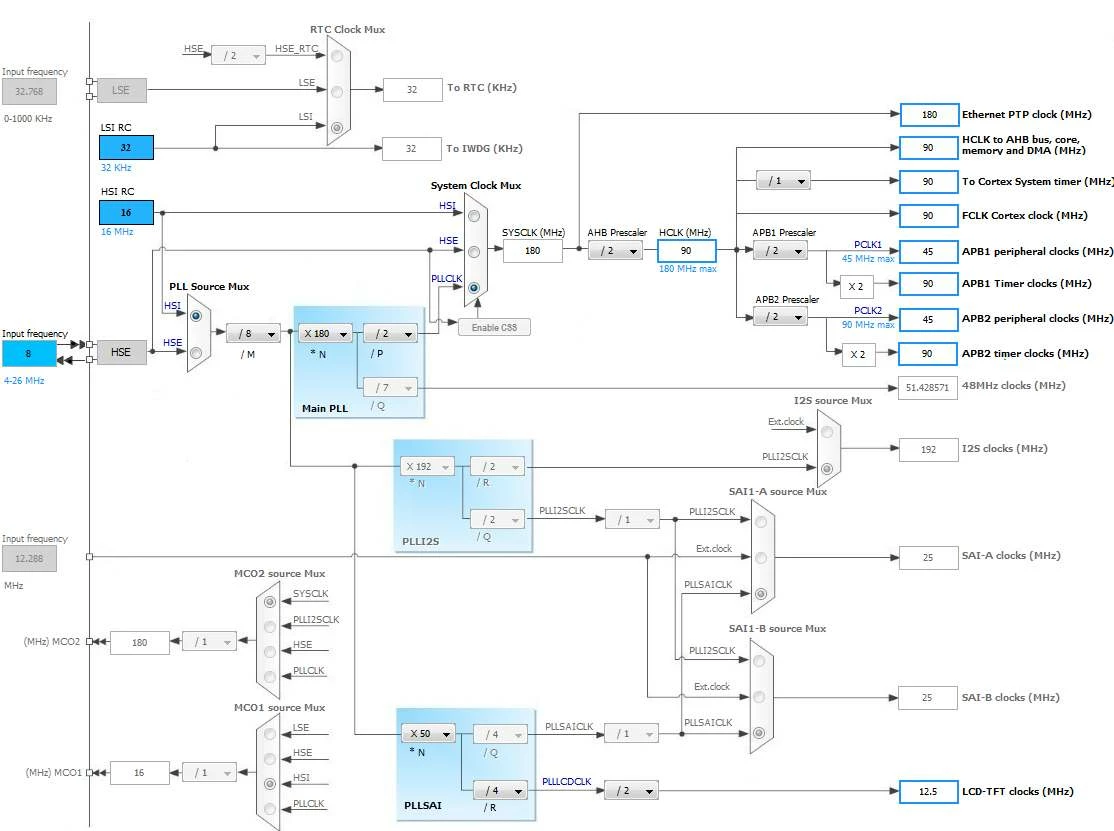Viewport: 1114px width, 831px height.
Task: Expand the AHB Prescaler dropdown
Action: point(615,251)
